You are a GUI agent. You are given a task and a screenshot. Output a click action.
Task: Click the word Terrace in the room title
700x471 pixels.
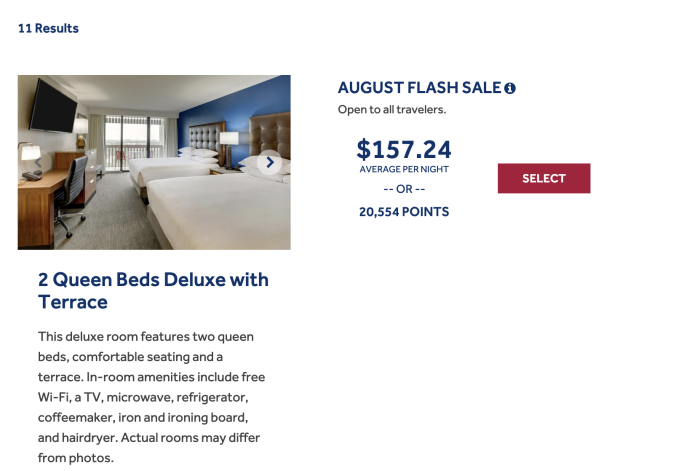(73, 302)
